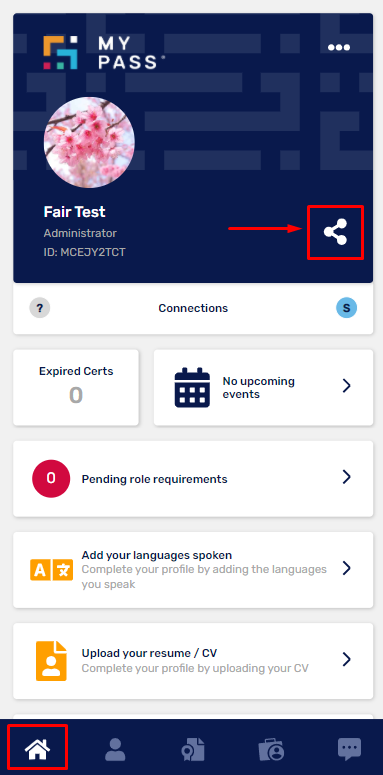Expand Upload your resume / CV chevron
Viewport: 383px width, 775px height.
(x=346, y=659)
